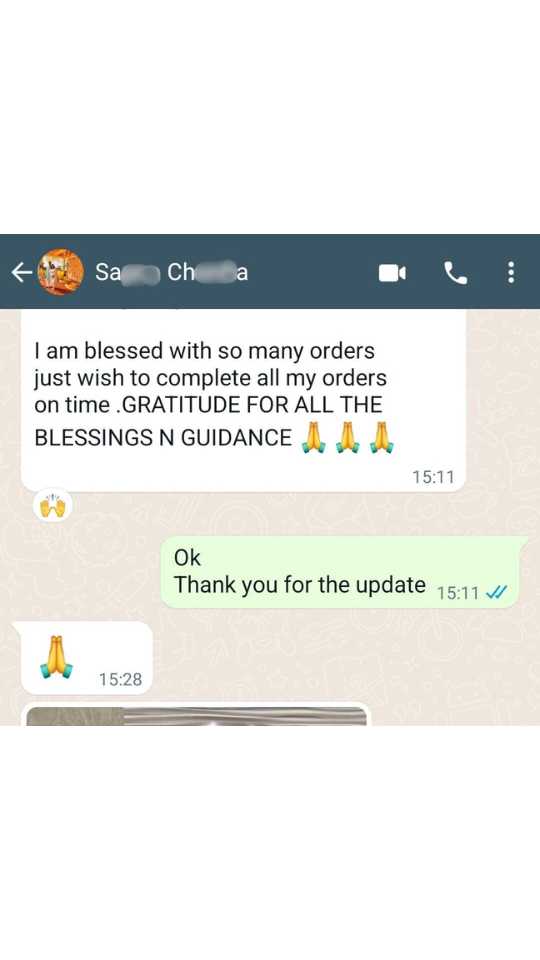Tap the blue double-tick read receipt

(x=495, y=593)
